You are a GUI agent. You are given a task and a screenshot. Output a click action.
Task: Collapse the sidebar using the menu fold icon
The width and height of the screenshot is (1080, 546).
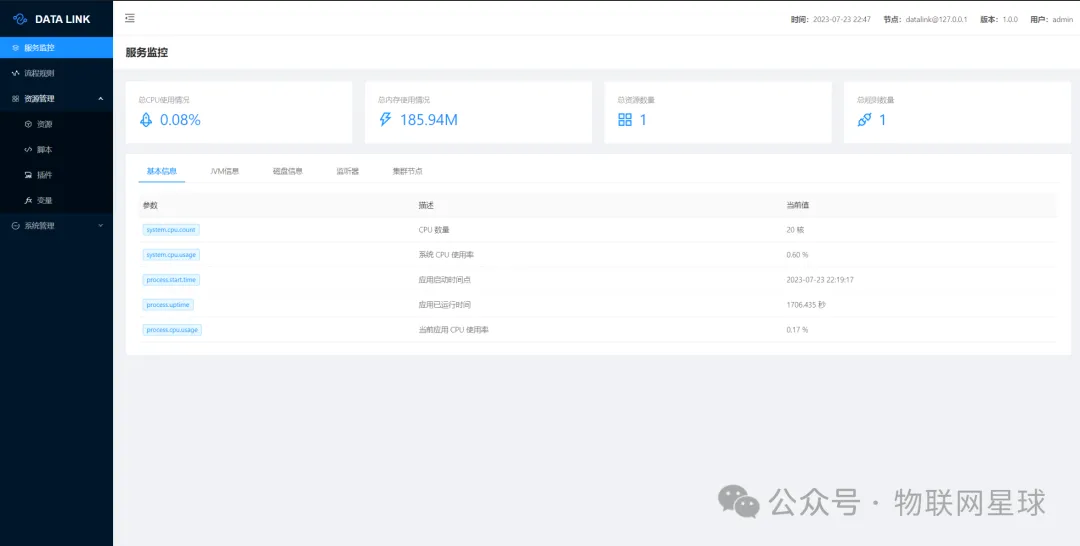click(x=130, y=18)
